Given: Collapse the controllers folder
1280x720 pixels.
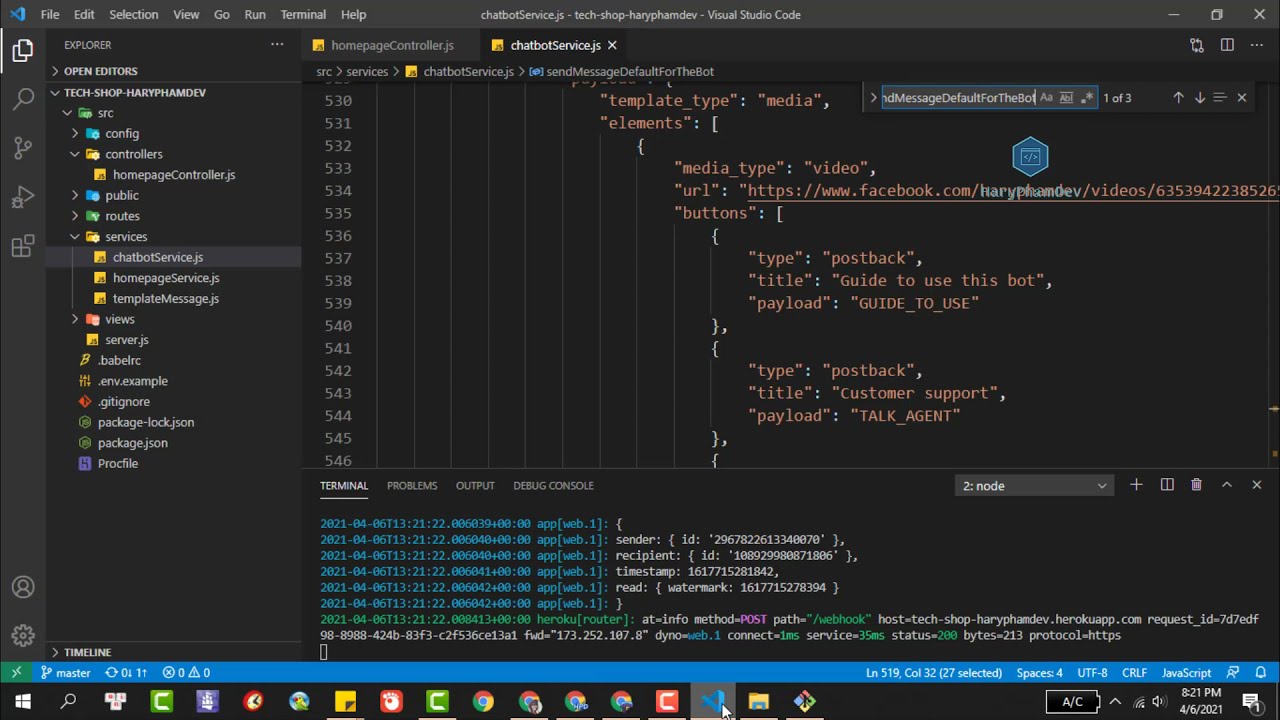Looking at the screenshot, I should click(133, 154).
